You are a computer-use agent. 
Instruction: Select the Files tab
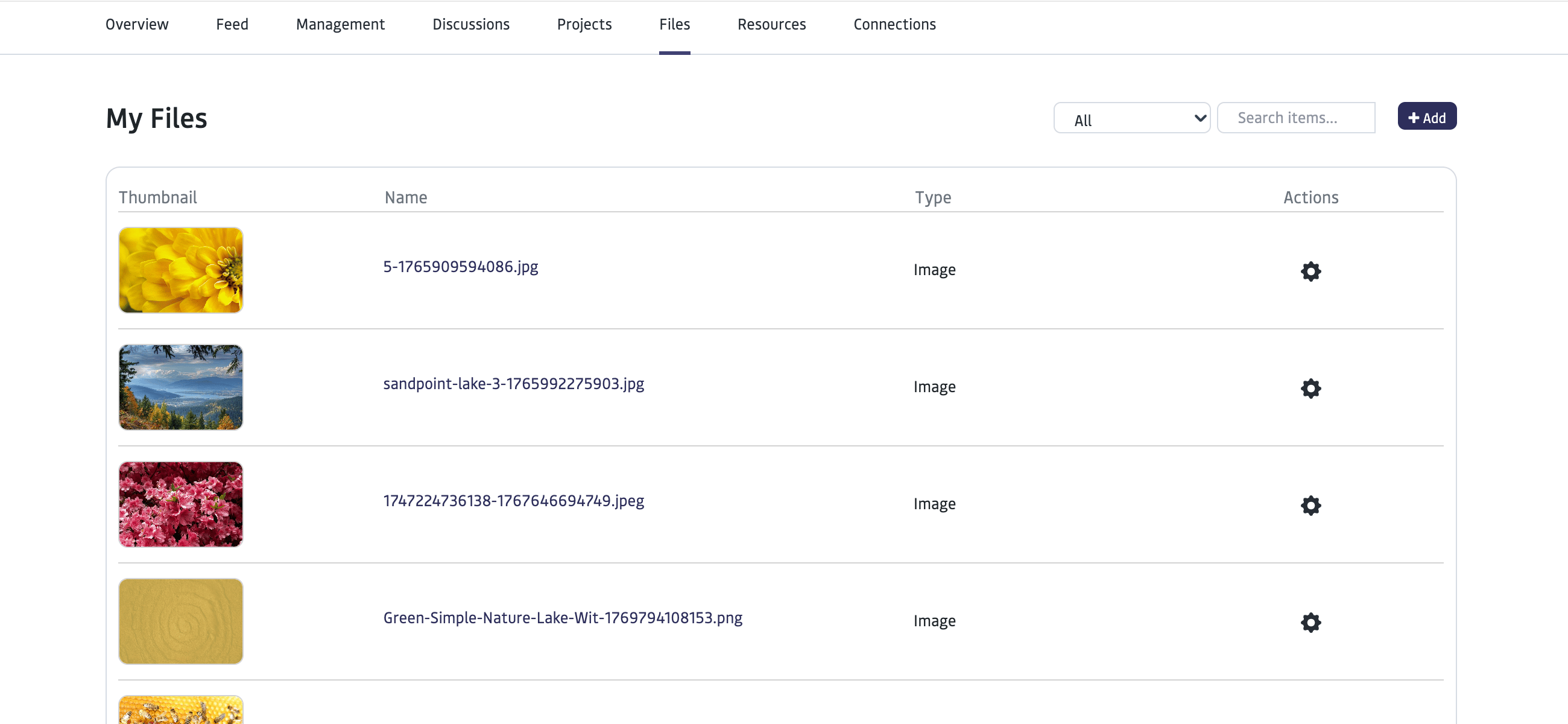coord(674,24)
